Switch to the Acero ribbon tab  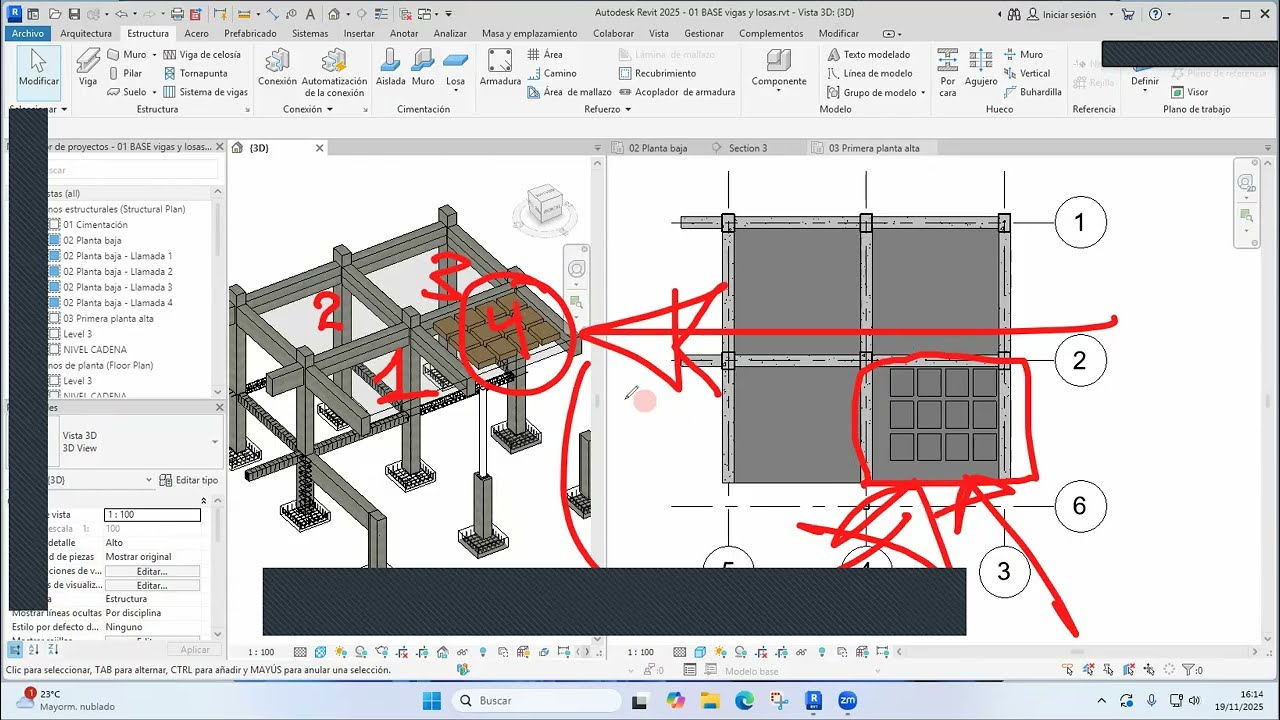(x=196, y=33)
